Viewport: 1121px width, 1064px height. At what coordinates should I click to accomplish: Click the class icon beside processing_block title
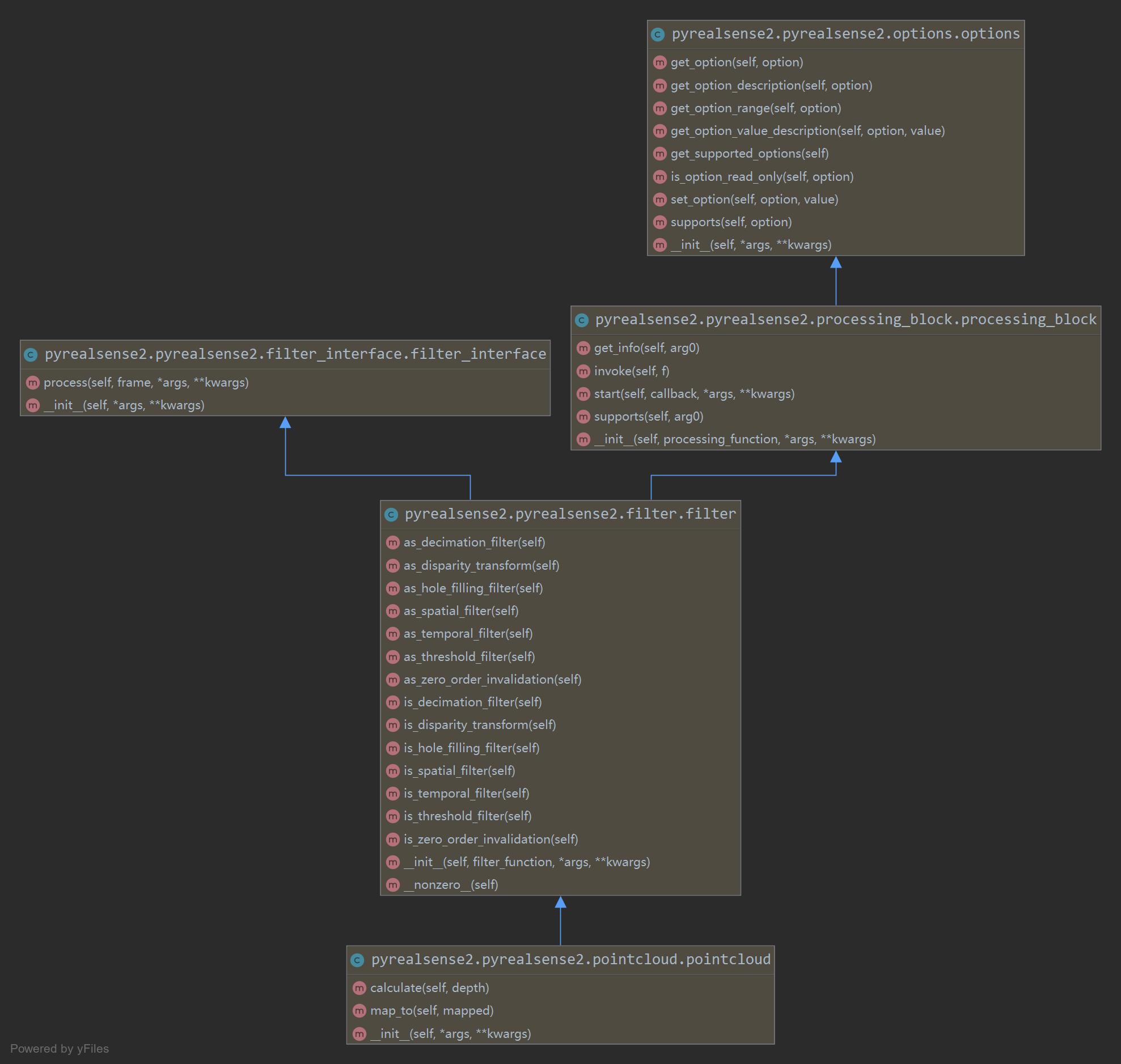582,320
